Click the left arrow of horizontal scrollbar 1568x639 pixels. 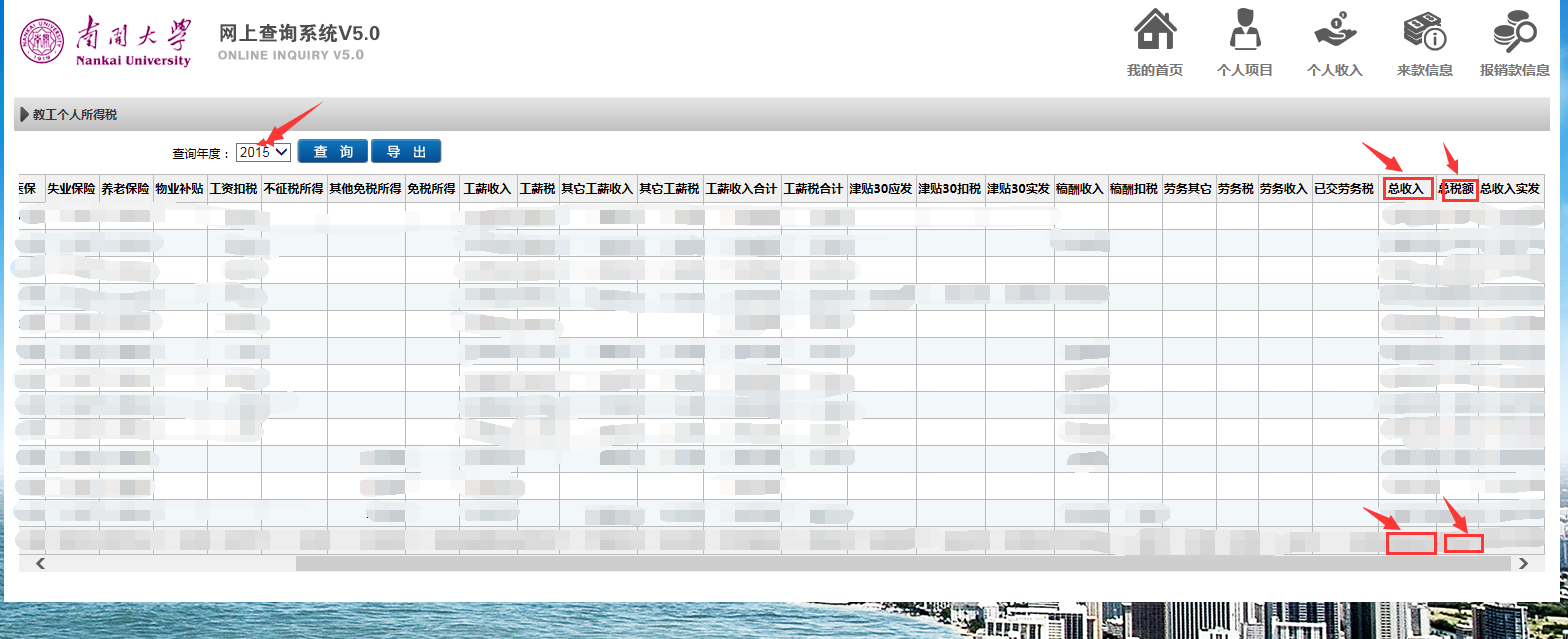pos(41,564)
